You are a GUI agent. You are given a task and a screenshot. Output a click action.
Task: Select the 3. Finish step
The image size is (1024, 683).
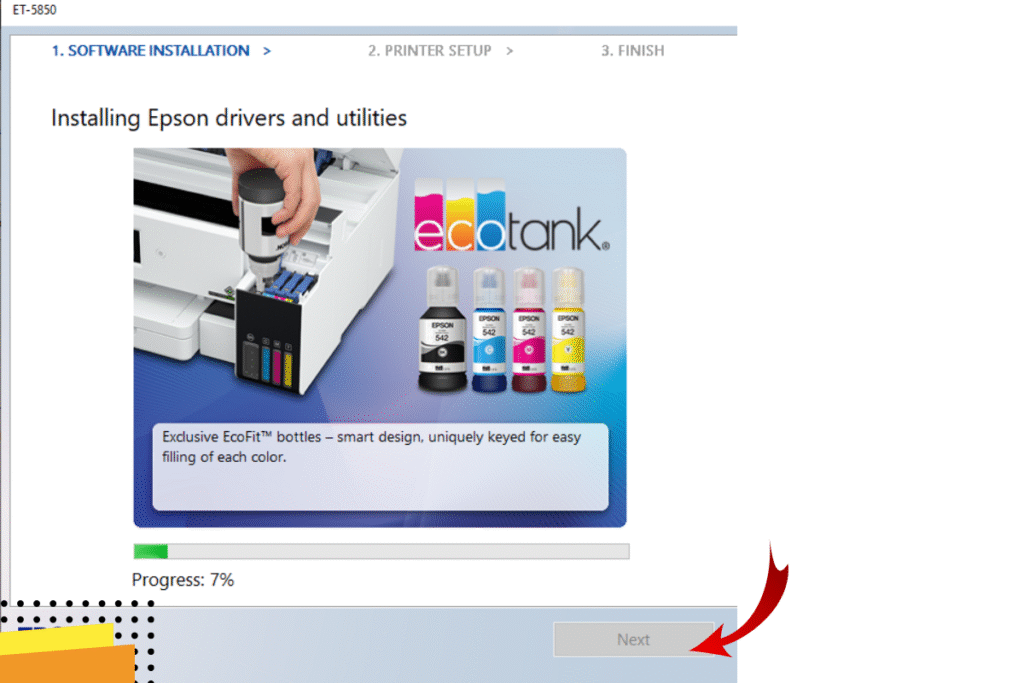click(x=632, y=51)
